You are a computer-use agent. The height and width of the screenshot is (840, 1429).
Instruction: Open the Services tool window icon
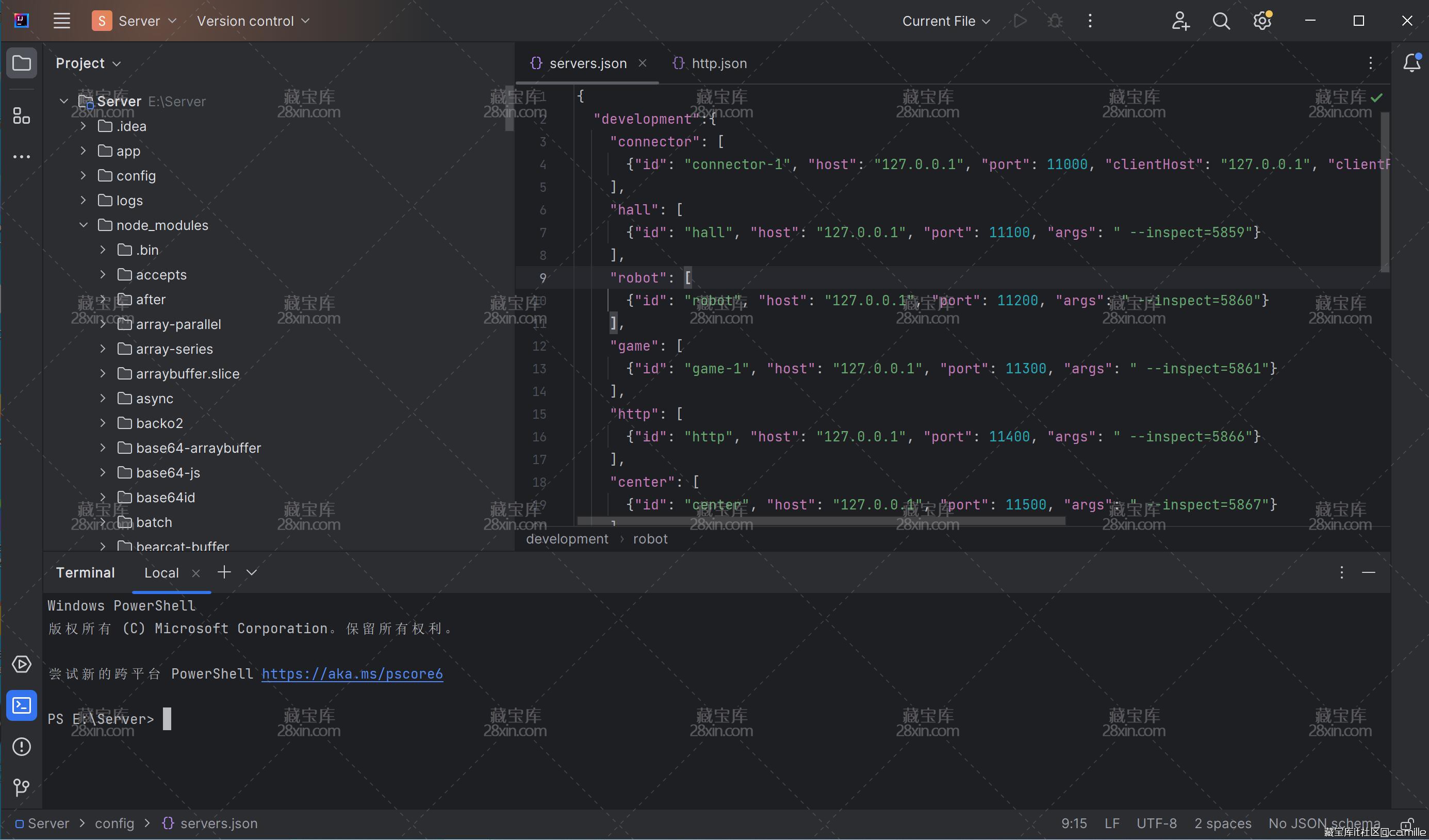(22, 664)
